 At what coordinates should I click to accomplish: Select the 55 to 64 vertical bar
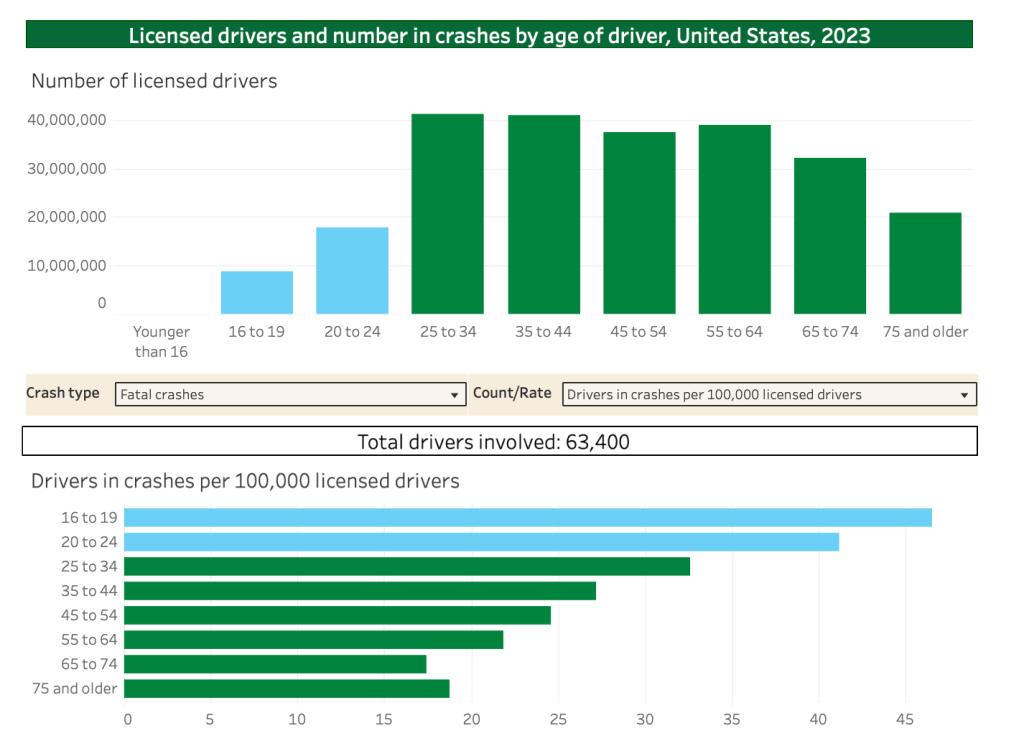(x=734, y=219)
